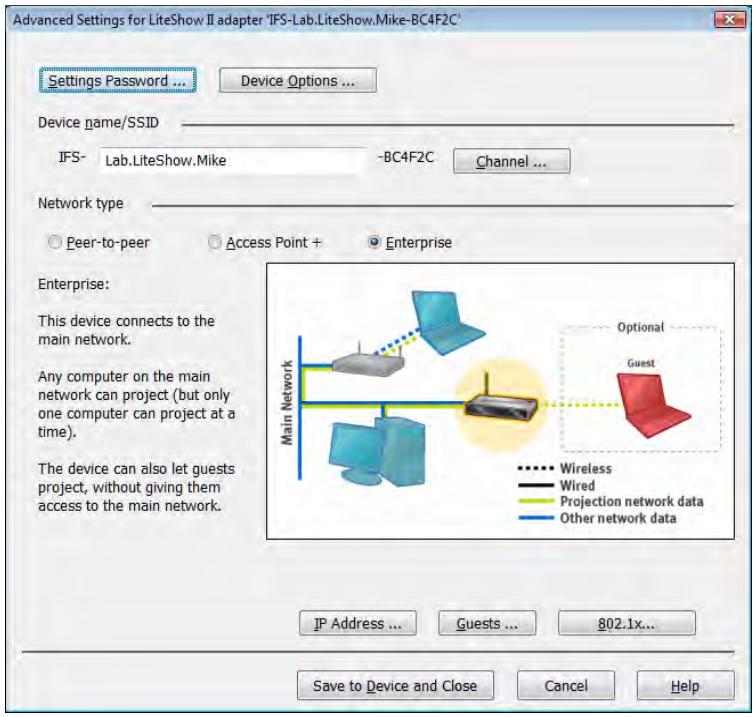Click the 'Device name/SSID' section label

coord(98,123)
